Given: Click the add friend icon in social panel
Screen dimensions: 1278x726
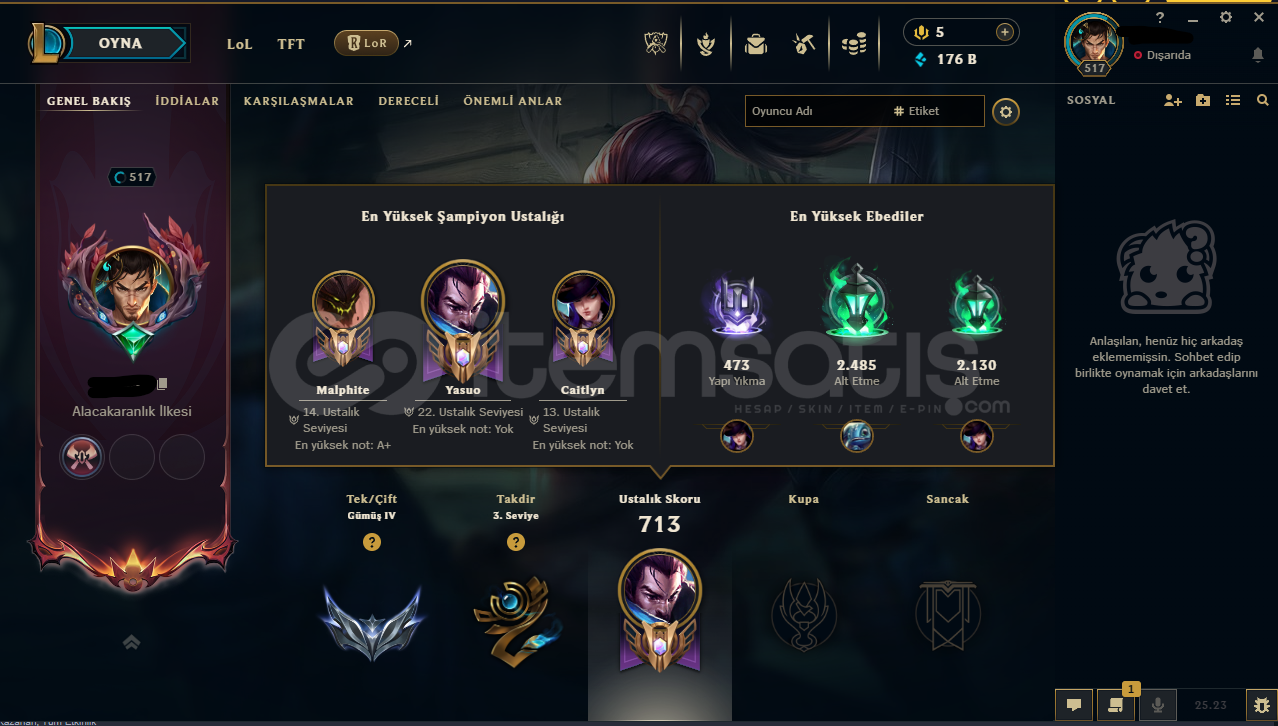Looking at the screenshot, I should click(1173, 100).
